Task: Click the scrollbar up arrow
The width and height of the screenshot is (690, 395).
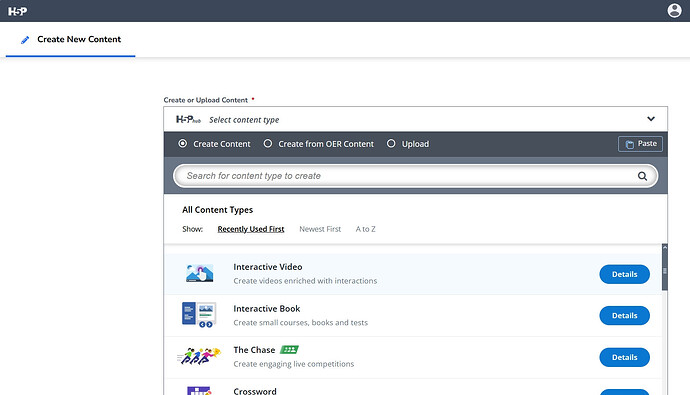Action: click(664, 248)
